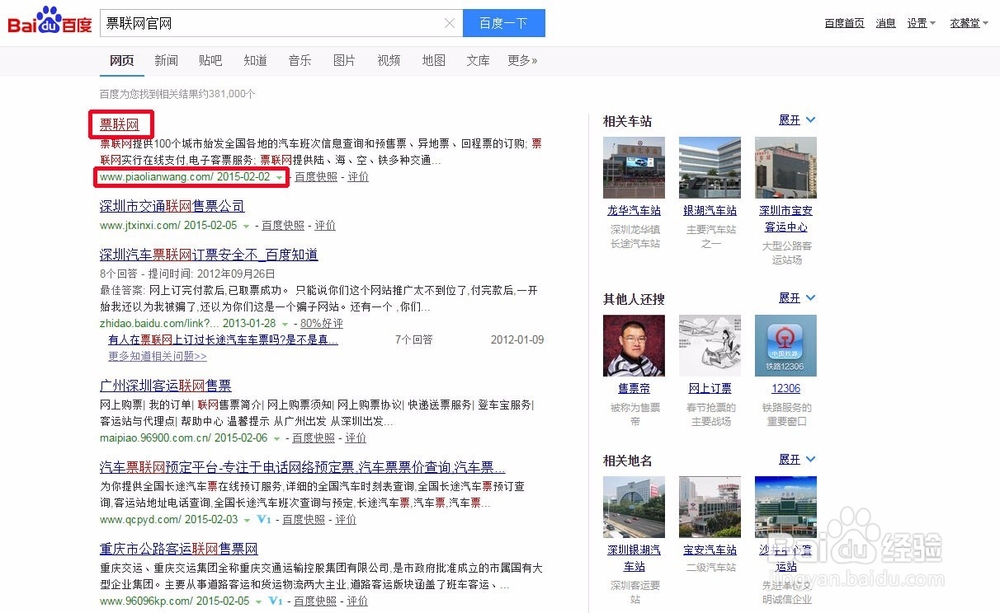Click the 铁路12306 app icon
Image resolution: width=1000 pixels, height=613 pixels.
(786, 345)
